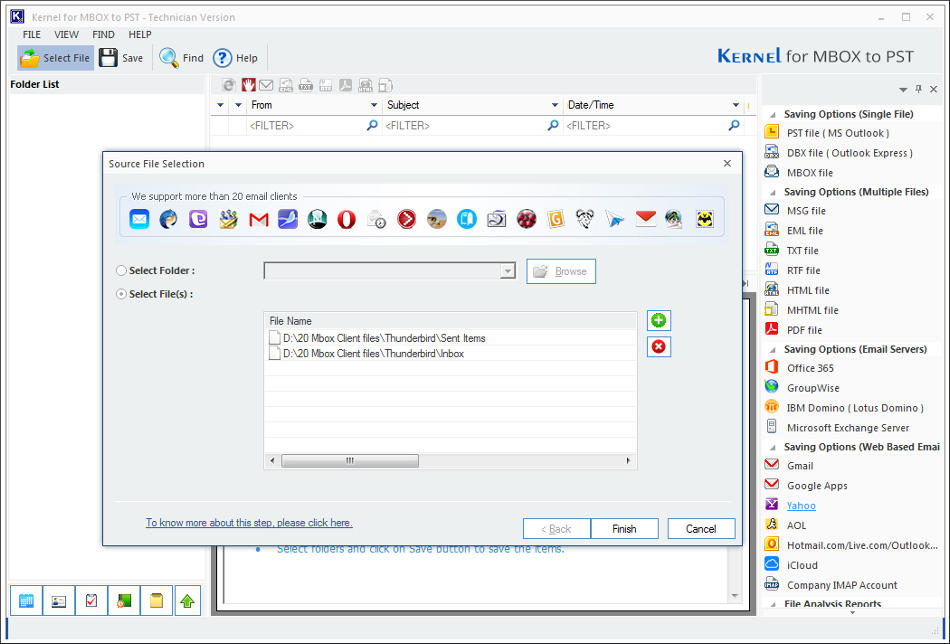Viewport: 950px width, 644px height.
Task: Open the VIEW menu
Action: pyautogui.click(x=66, y=33)
